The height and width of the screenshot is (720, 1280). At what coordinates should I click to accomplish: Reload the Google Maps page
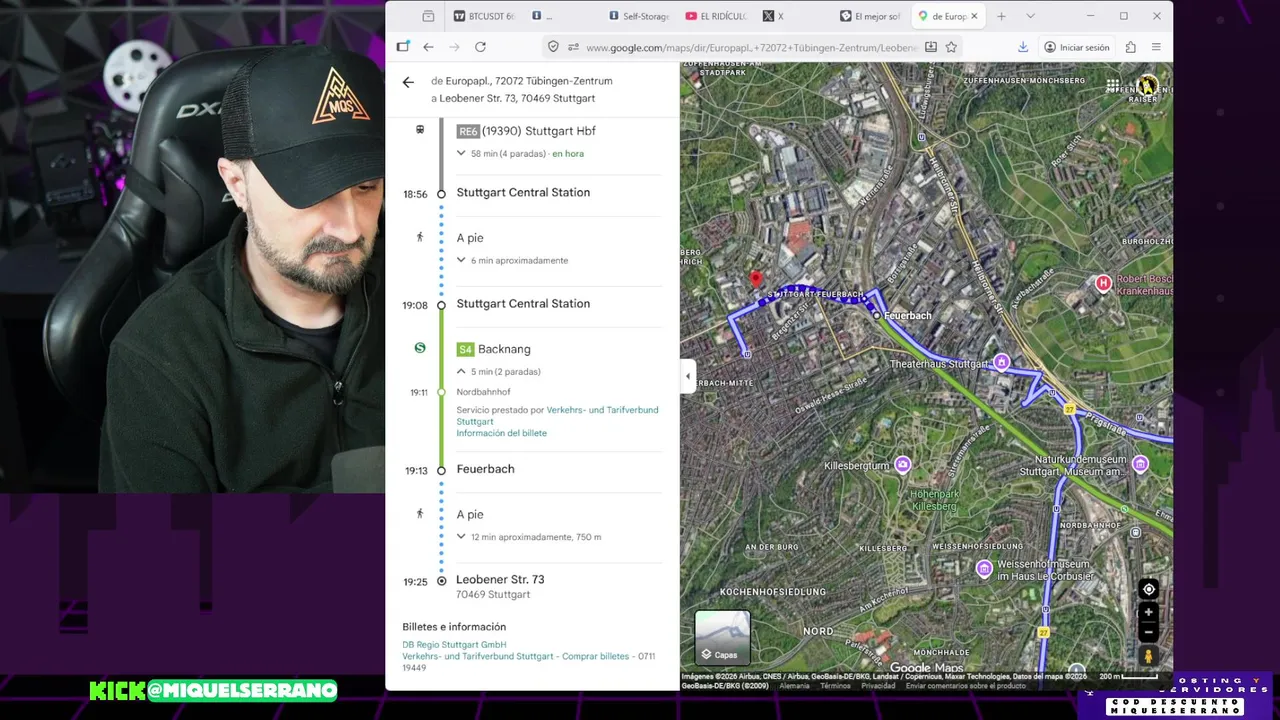480,47
